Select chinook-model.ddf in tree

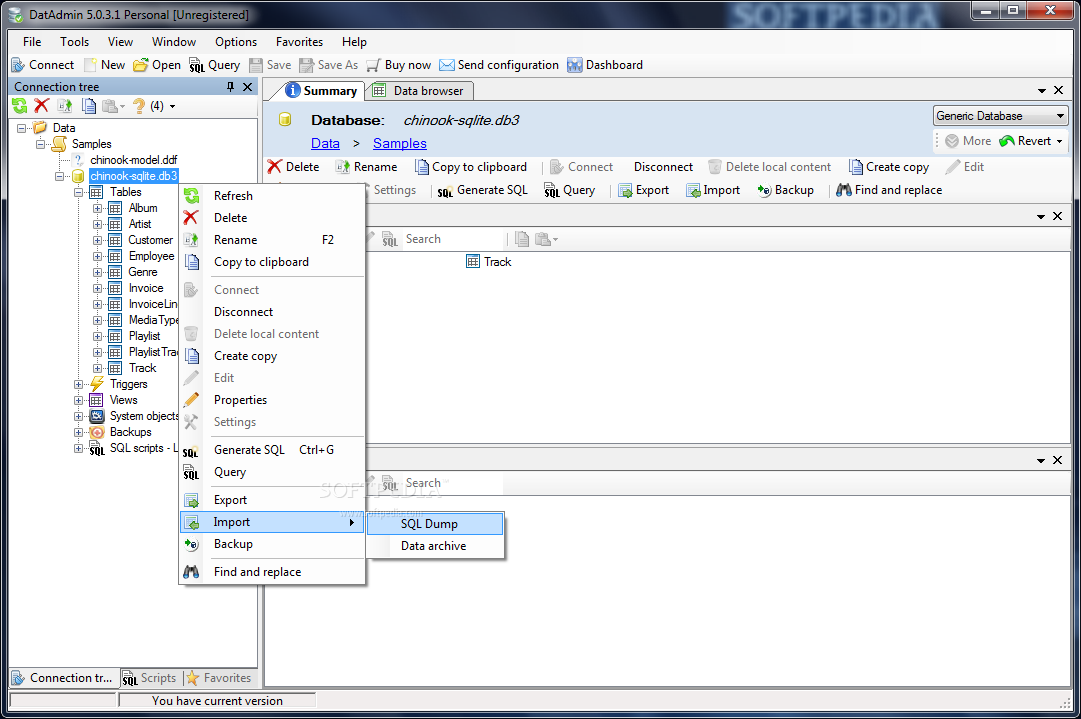[x=134, y=160]
